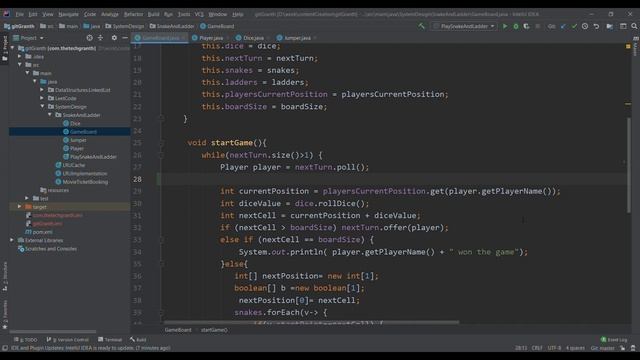The height and width of the screenshot is (360, 640).
Task: Open PlaySnakeAndLadder class in project tree
Action: [90, 157]
